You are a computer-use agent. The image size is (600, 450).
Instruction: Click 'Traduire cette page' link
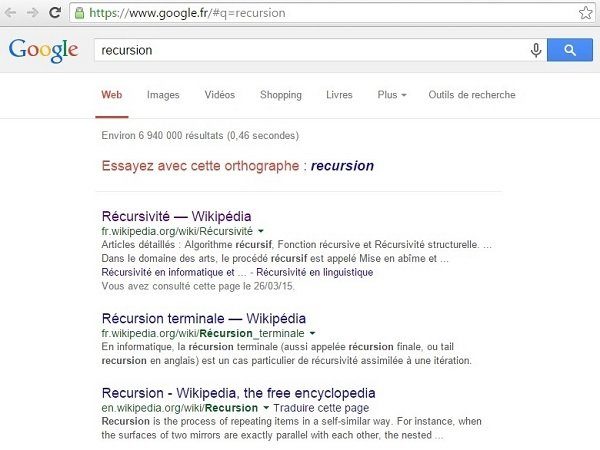coord(321,408)
